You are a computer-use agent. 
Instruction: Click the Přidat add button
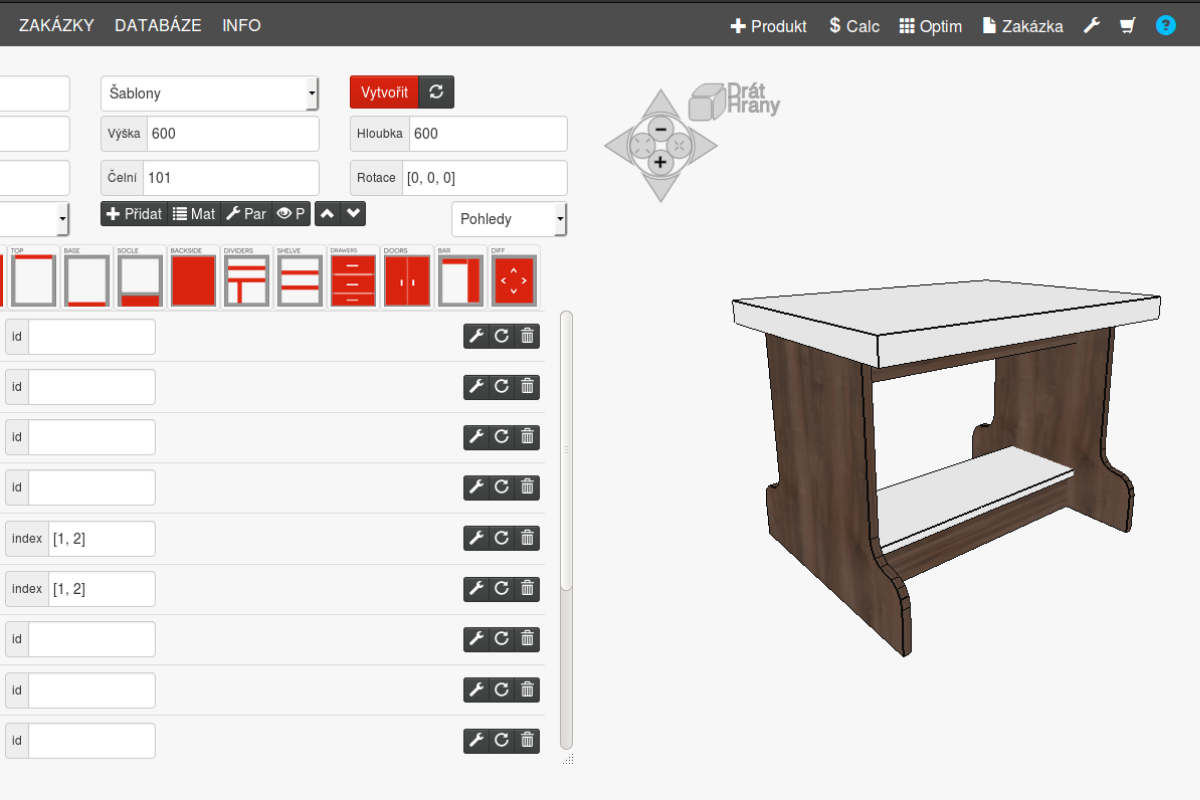click(x=134, y=214)
